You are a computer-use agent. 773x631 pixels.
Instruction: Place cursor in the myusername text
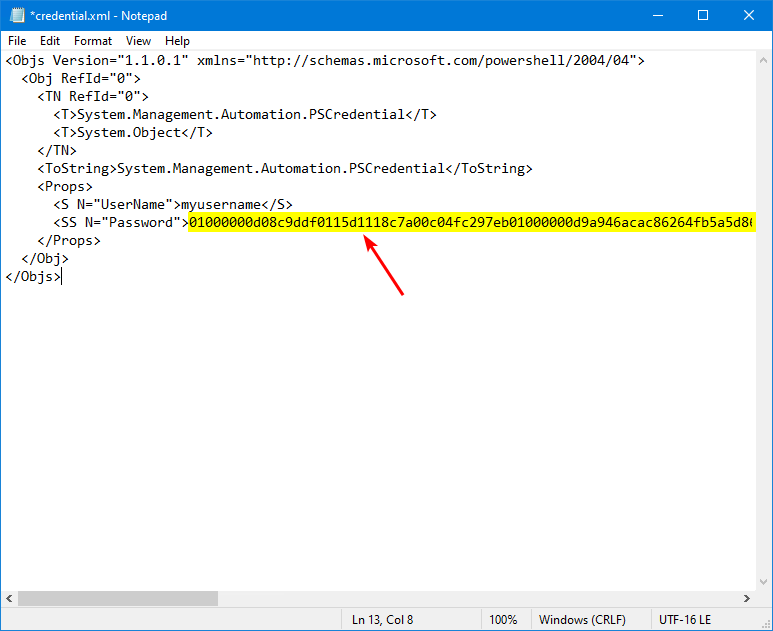coord(219,205)
